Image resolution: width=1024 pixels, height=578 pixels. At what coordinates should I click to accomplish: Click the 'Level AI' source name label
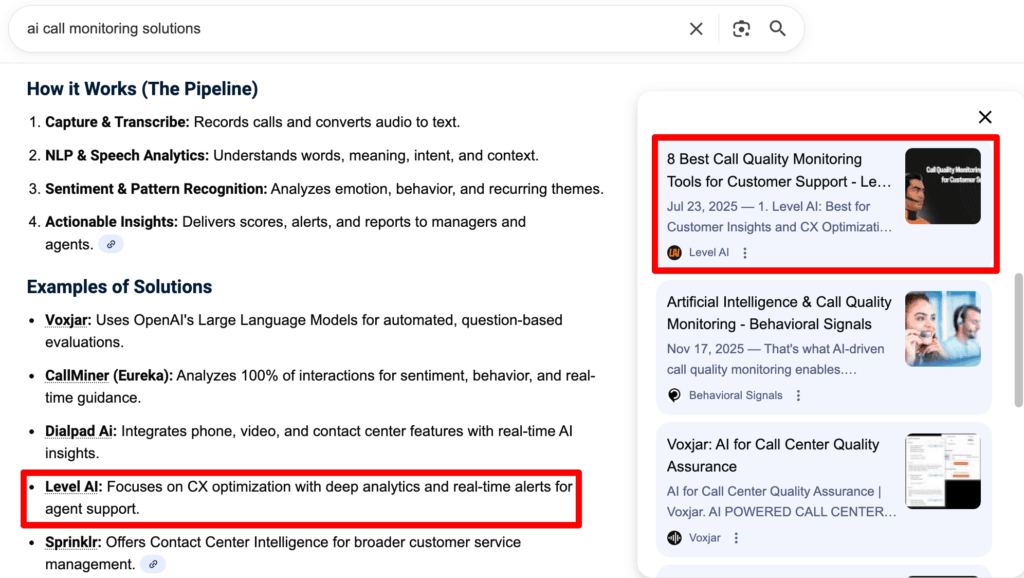(709, 253)
